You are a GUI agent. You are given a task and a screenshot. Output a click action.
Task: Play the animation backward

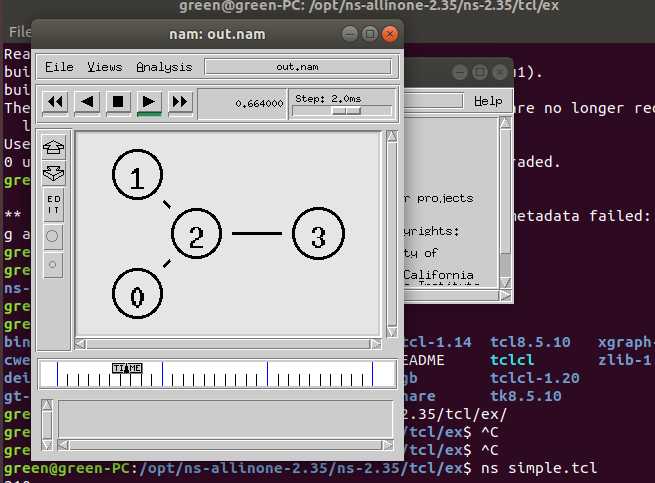pos(87,102)
